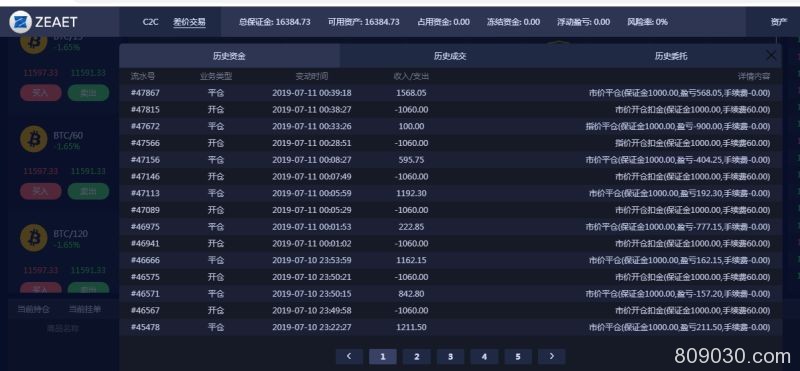Select page 4 in pagination

pyautogui.click(x=484, y=356)
